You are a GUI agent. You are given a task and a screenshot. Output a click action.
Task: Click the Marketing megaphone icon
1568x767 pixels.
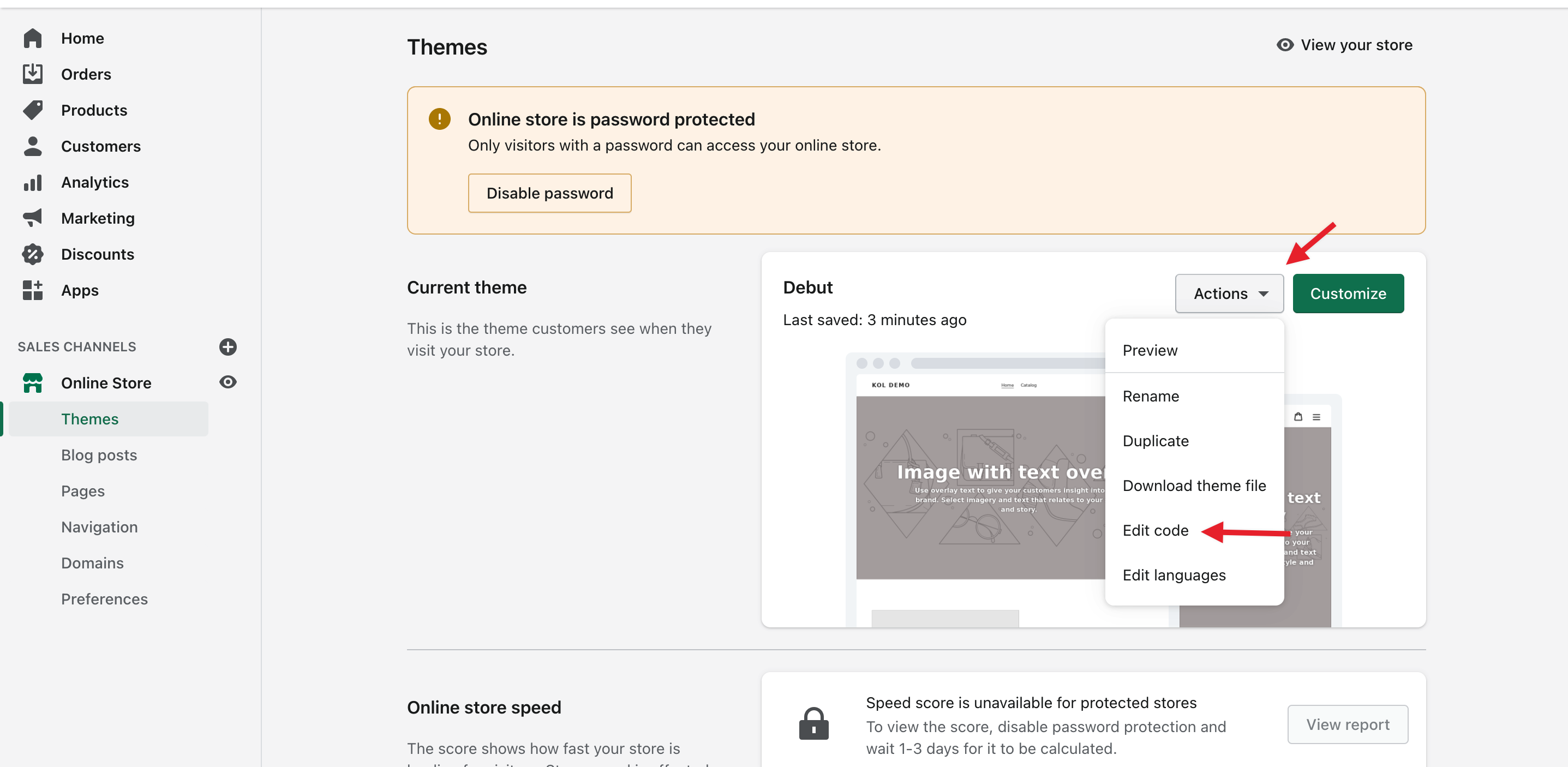32,218
